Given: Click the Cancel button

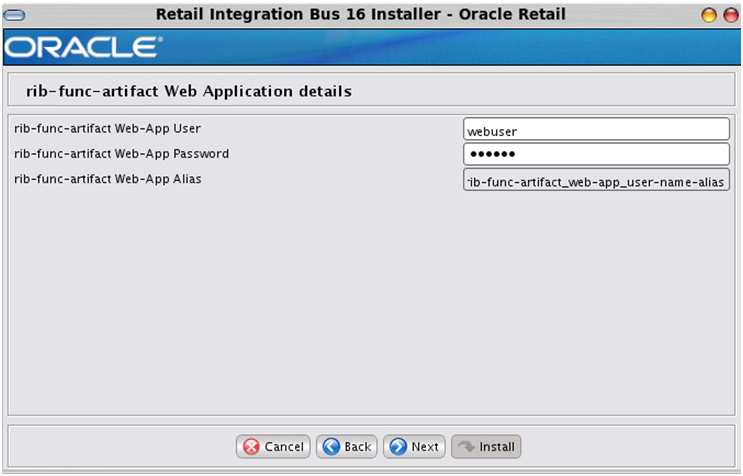Looking at the screenshot, I should 273,446.
